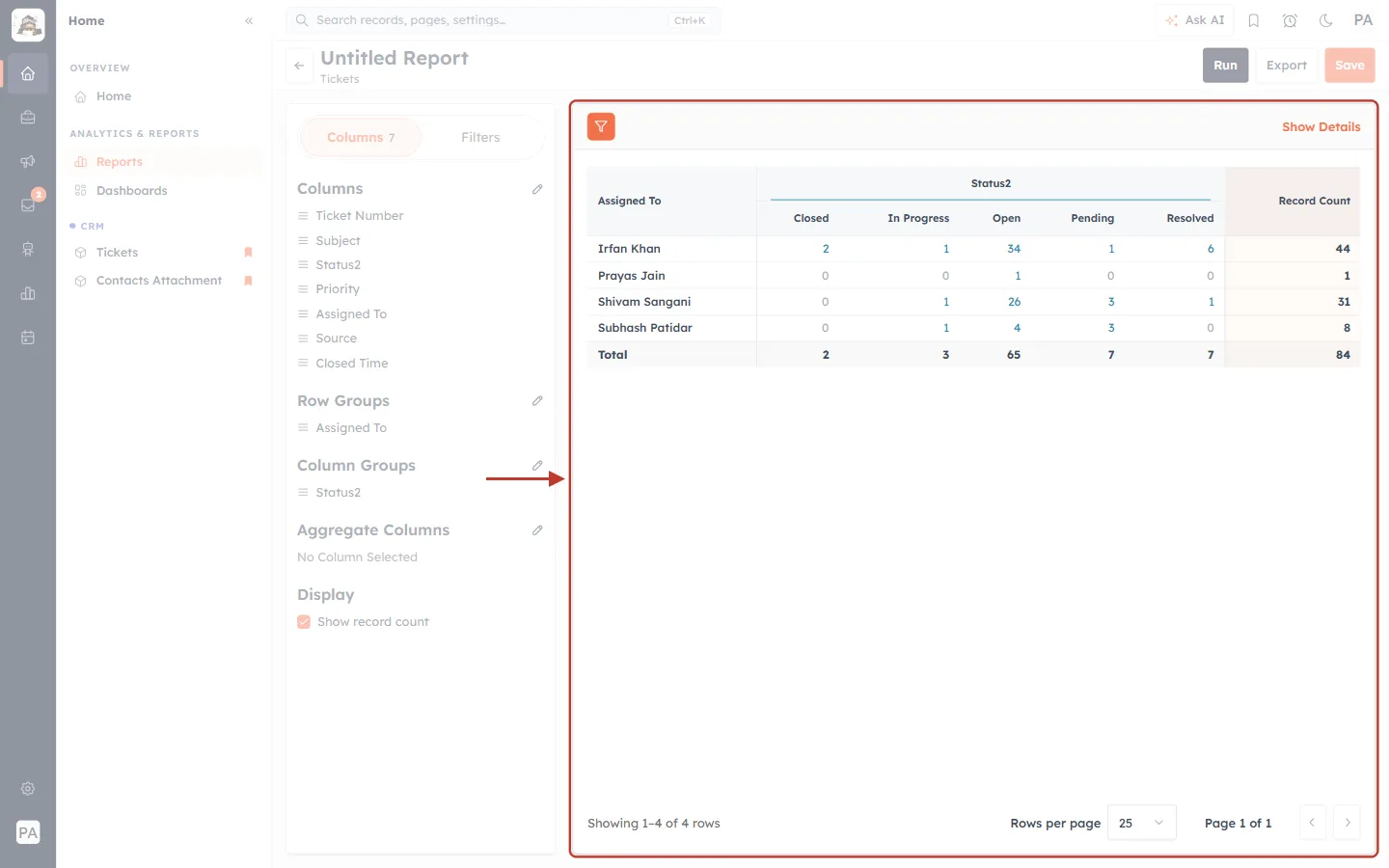This screenshot has width=1389, height=868.
Task: Toggle the Show record count checkbox
Action: [x=304, y=622]
